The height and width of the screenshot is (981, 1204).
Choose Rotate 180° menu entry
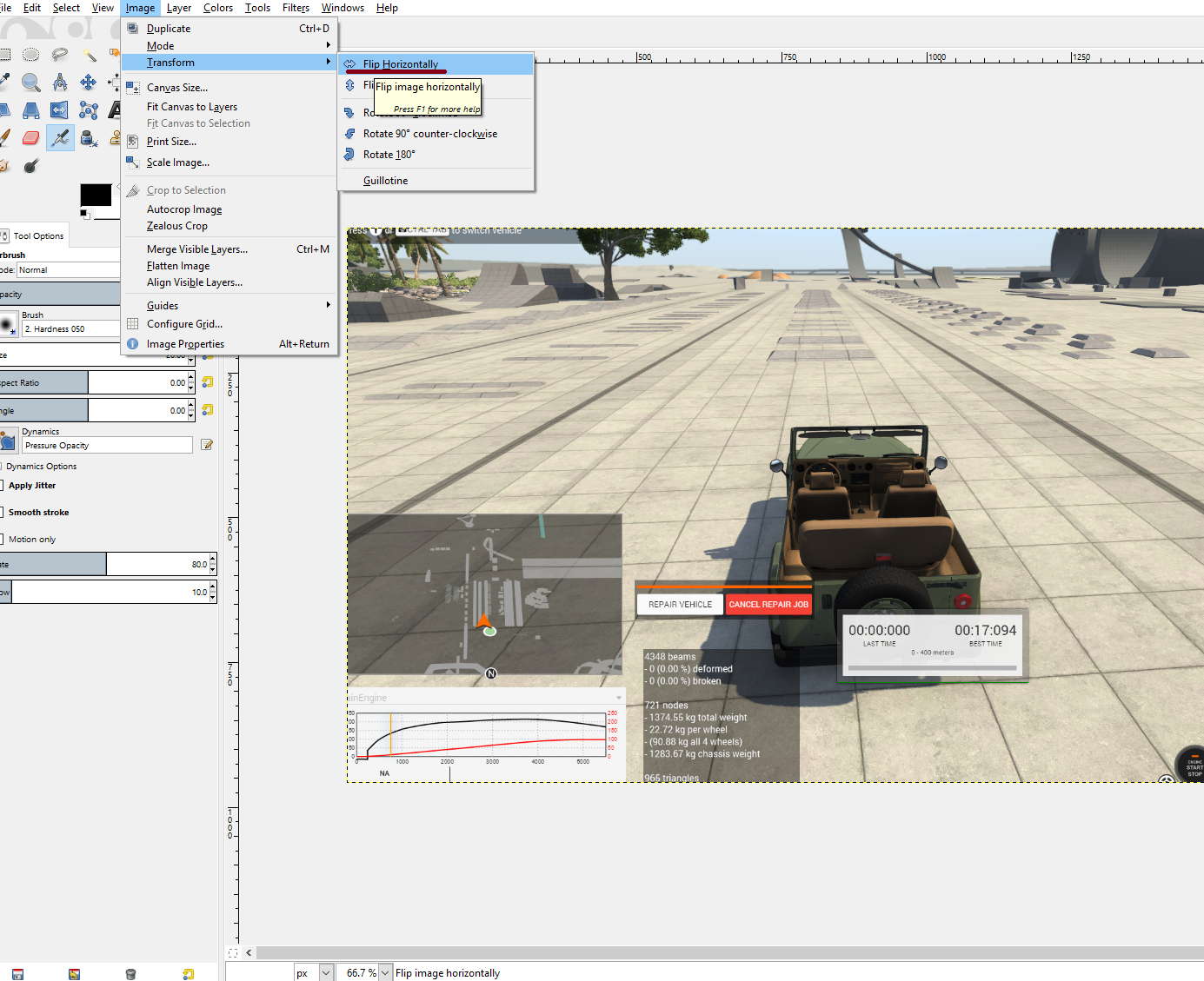pos(436,155)
